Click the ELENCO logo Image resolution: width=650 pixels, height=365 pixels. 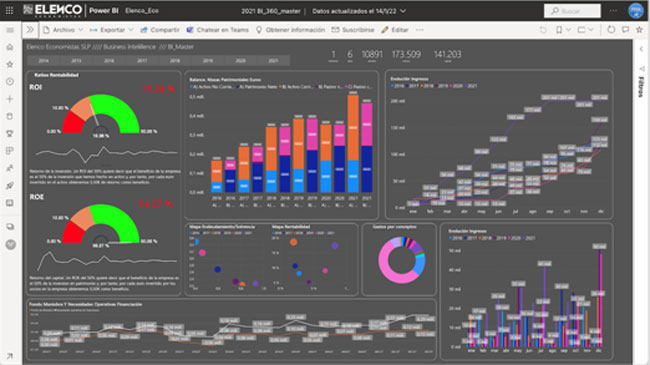click(x=53, y=10)
